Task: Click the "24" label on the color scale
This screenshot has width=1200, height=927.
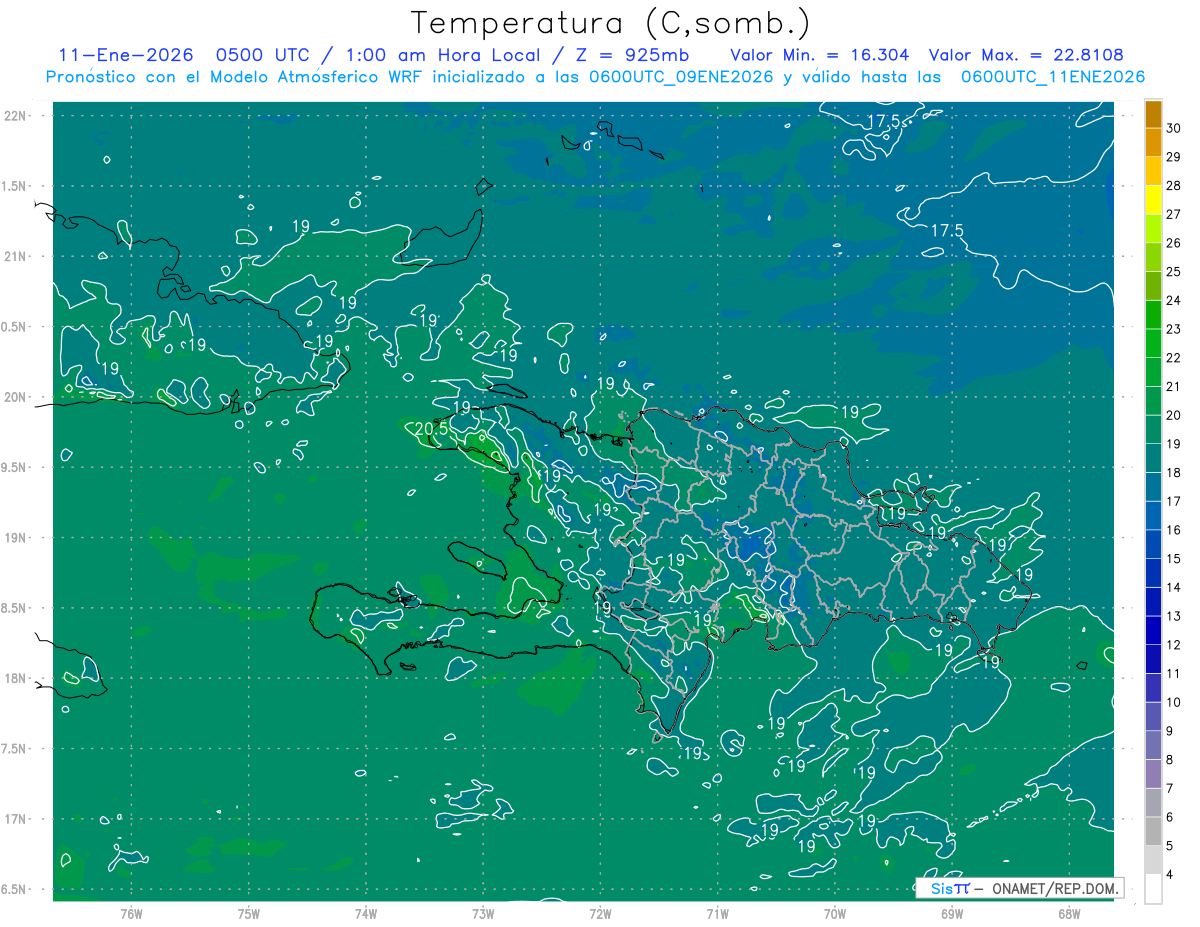Action: click(x=1173, y=300)
